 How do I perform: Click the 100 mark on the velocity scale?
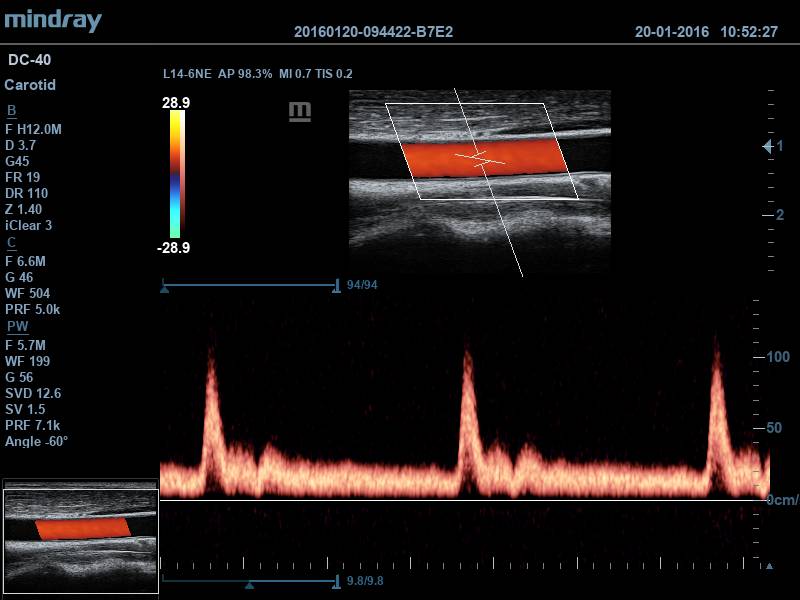pyautogui.click(x=777, y=357)
